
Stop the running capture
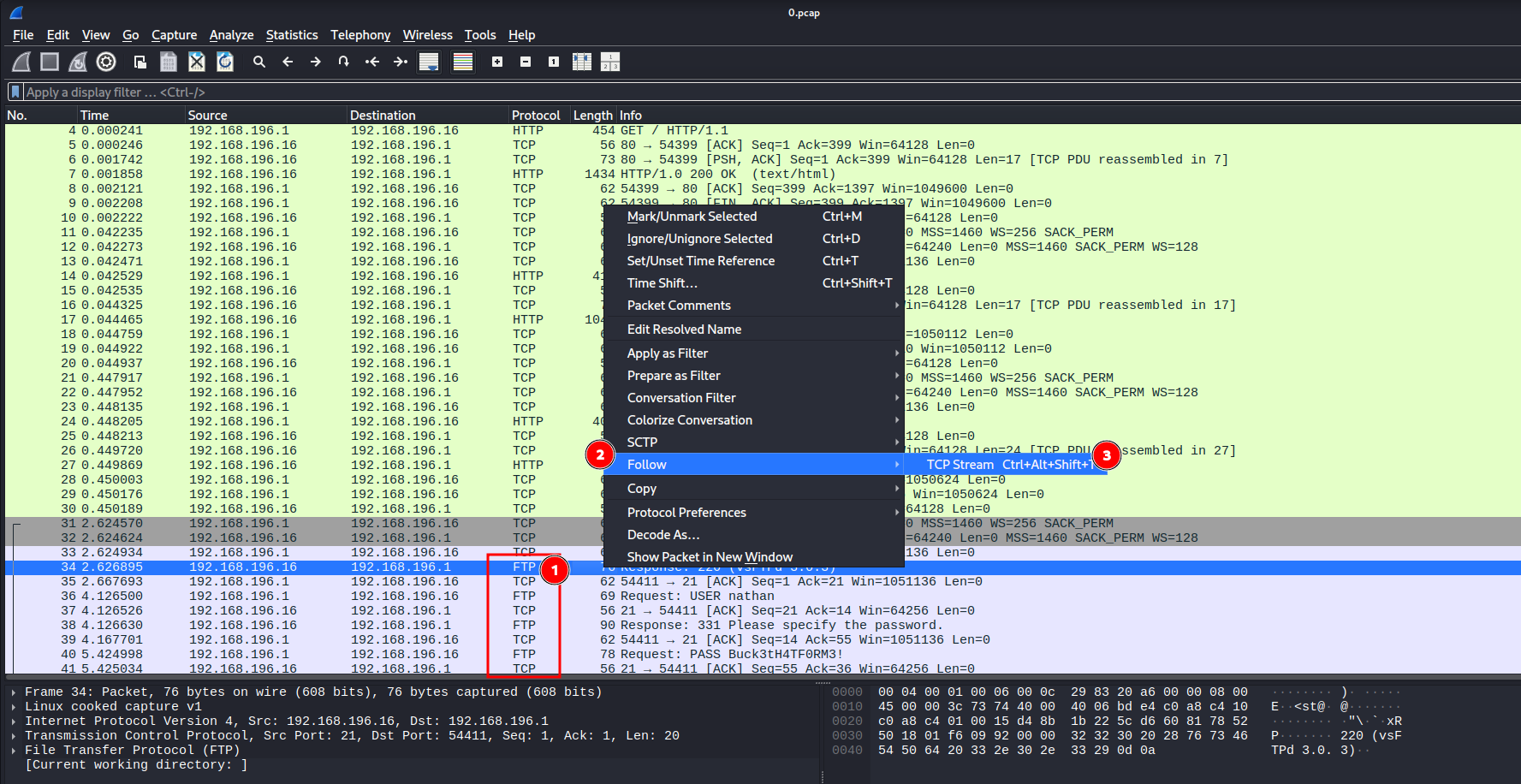pyautogui.click(x=49, y=61)
